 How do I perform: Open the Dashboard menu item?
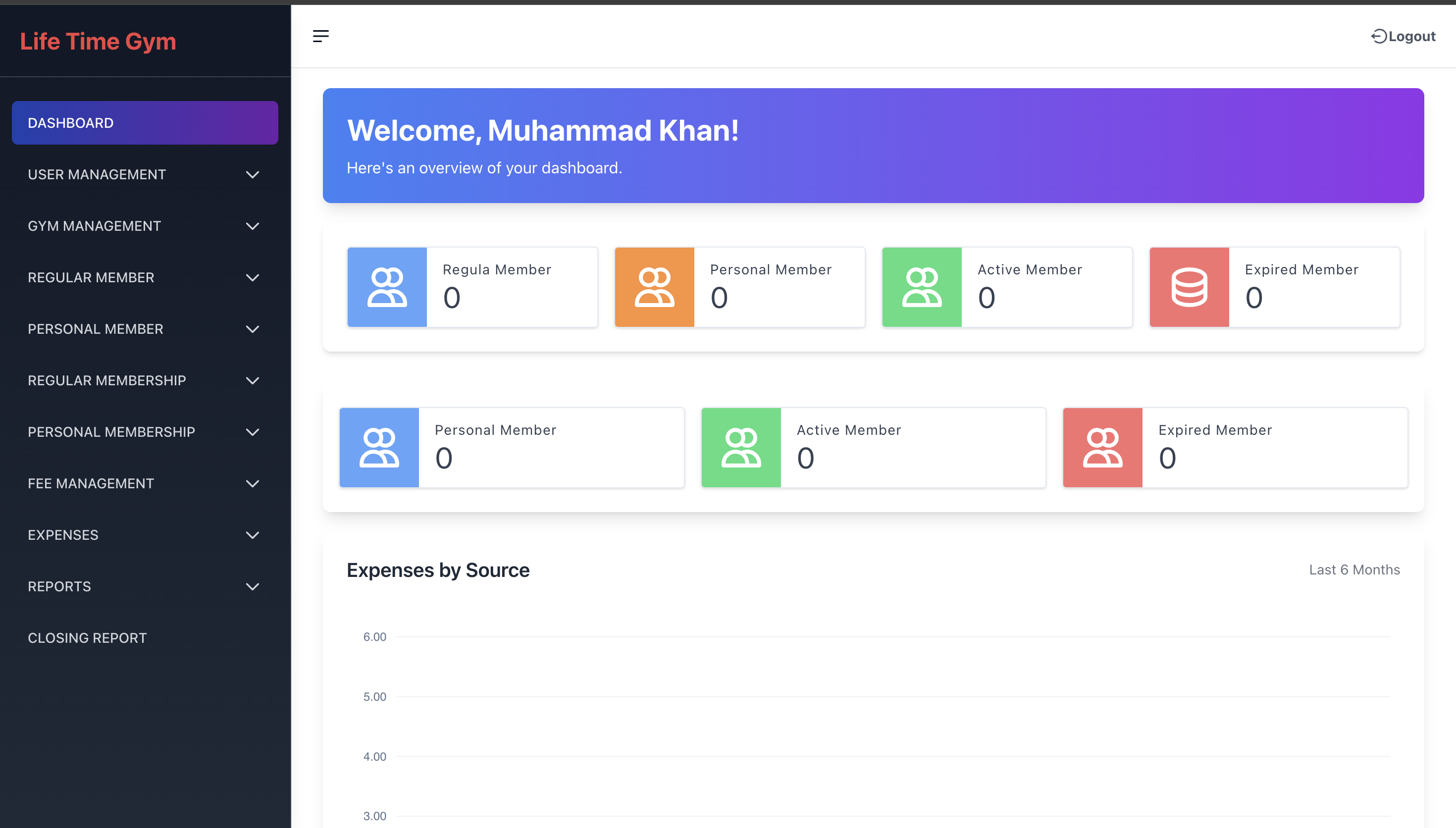click(x=145, y=123)
